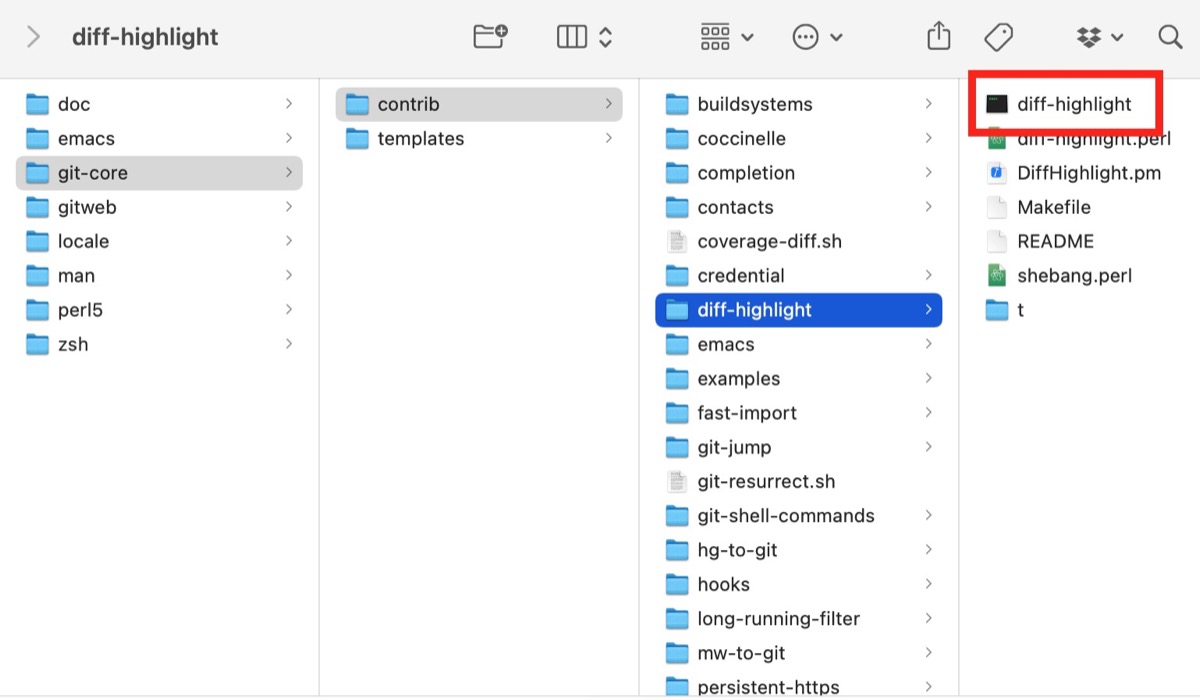
Task: Open the item grouping dropdown in the toolbar
Action: click(x=722, y=35)
